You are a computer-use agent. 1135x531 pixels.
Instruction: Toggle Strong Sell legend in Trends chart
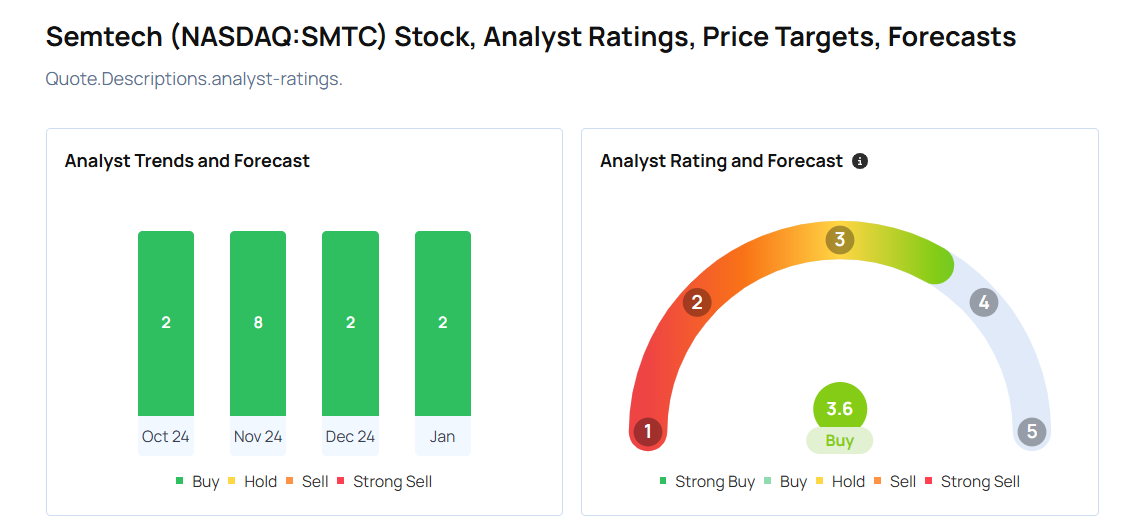[384, 482]
